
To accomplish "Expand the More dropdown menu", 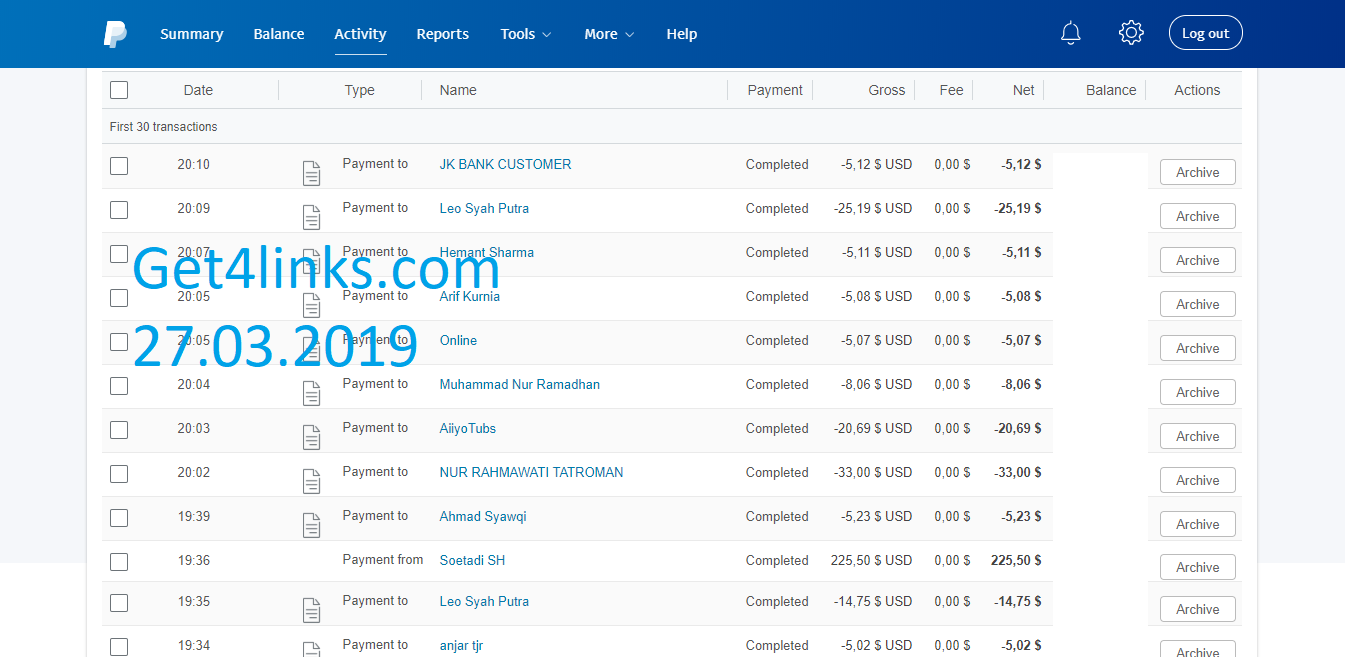I will [609, 34].
